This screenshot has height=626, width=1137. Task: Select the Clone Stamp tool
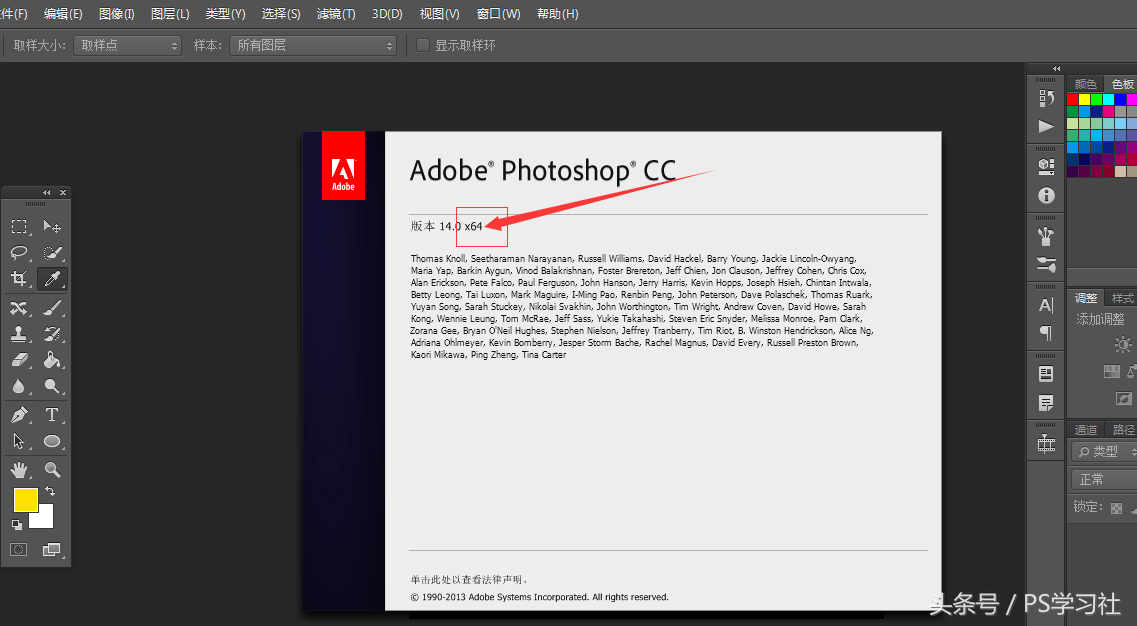coord(19,334)
